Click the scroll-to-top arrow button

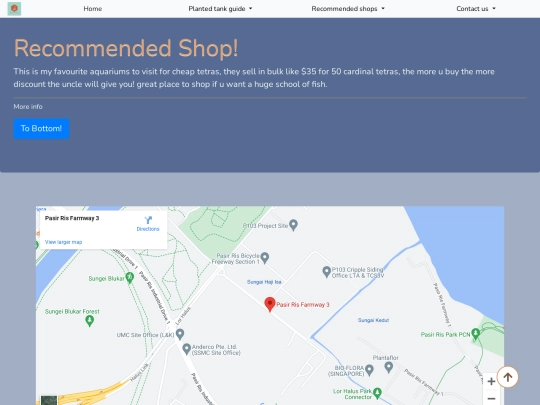508,377
